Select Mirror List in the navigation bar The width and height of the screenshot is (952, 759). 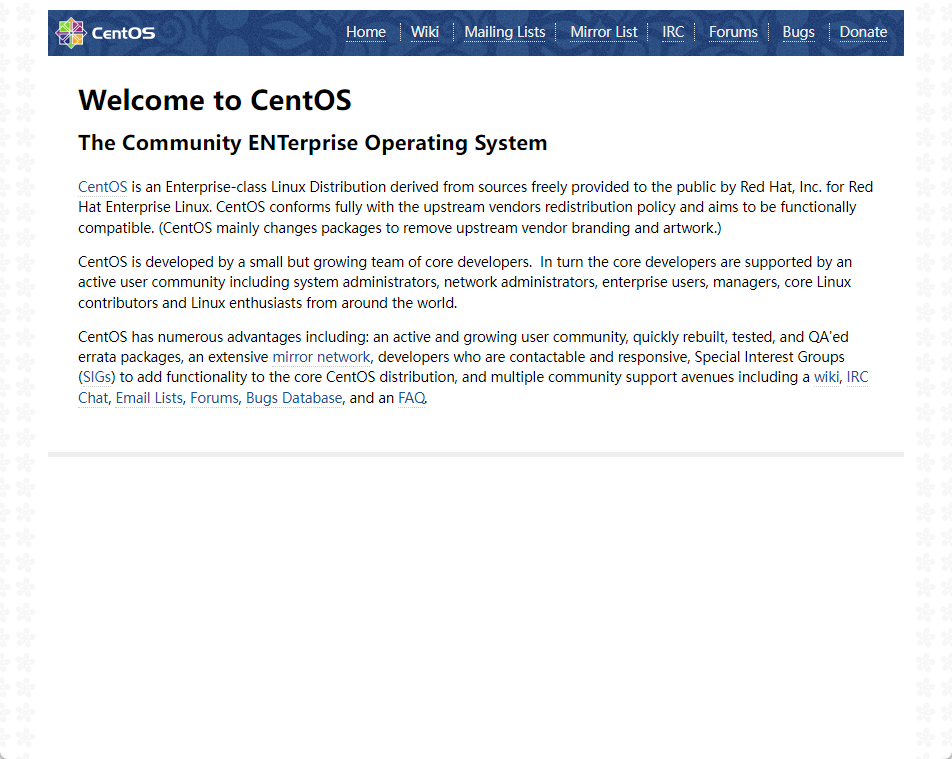pos(604,32)
